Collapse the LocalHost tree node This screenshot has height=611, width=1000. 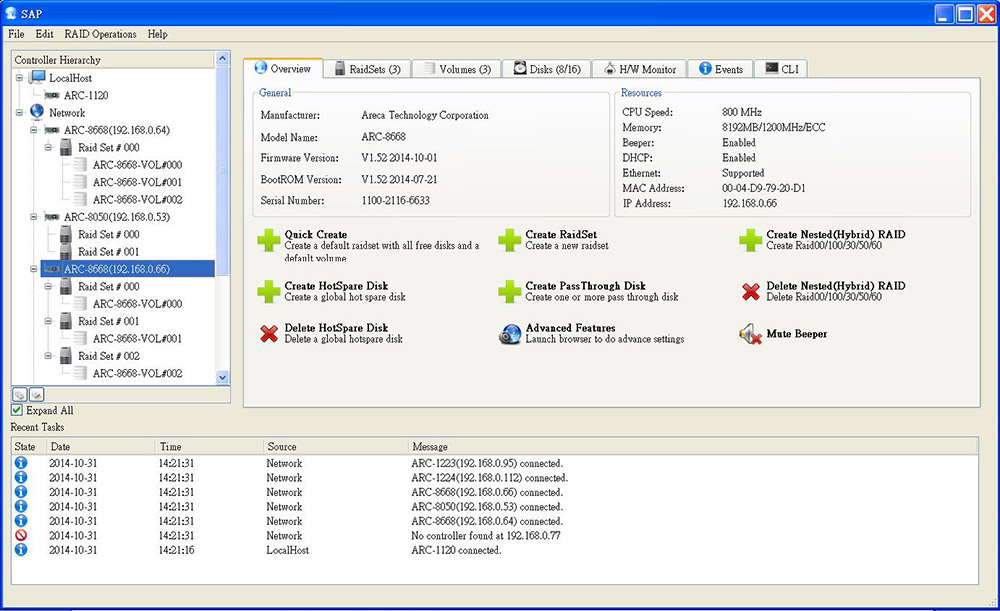pyautogui.click(x=19, y=78)
